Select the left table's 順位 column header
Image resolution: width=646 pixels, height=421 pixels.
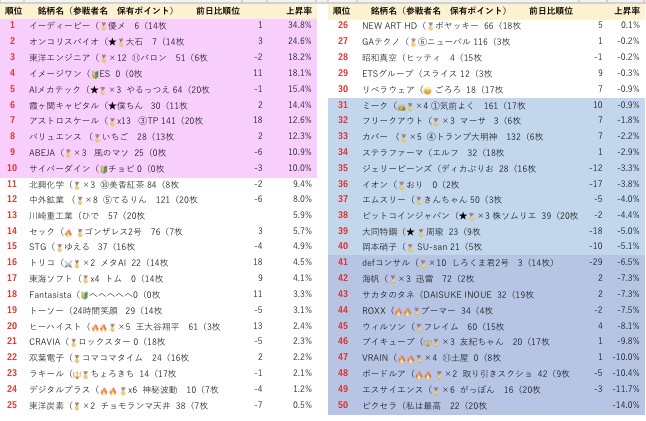(13, 8)
